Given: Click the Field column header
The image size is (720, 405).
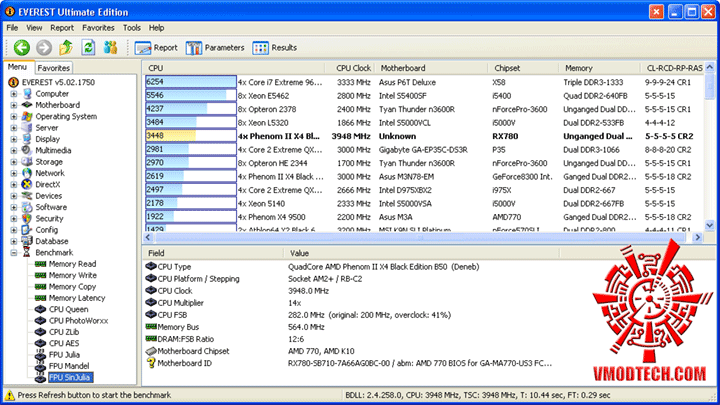Looking at the screenshot, I should (213, 253).
